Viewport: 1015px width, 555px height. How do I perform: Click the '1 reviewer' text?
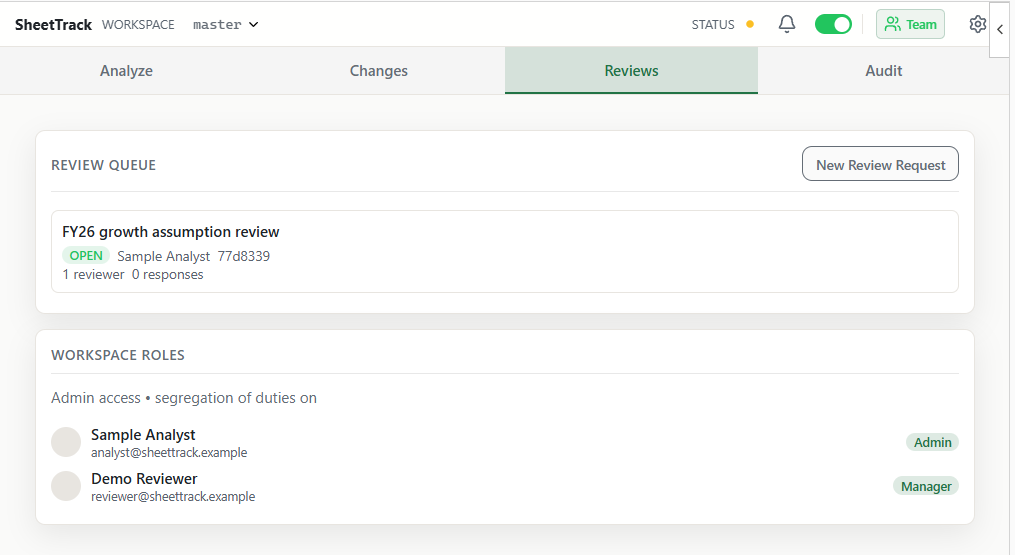click(x=93, y=275)
